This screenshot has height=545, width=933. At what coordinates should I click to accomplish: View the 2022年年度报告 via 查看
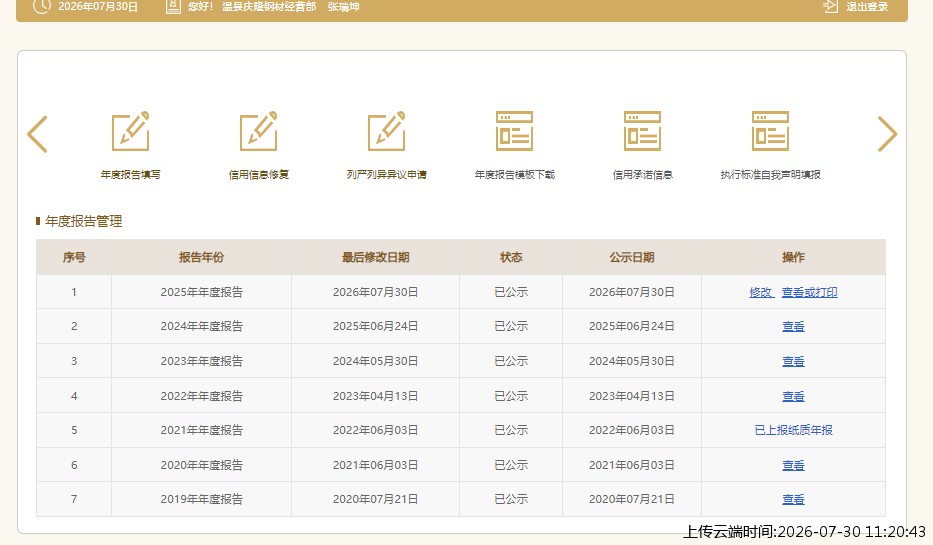(x=793, y=396)
